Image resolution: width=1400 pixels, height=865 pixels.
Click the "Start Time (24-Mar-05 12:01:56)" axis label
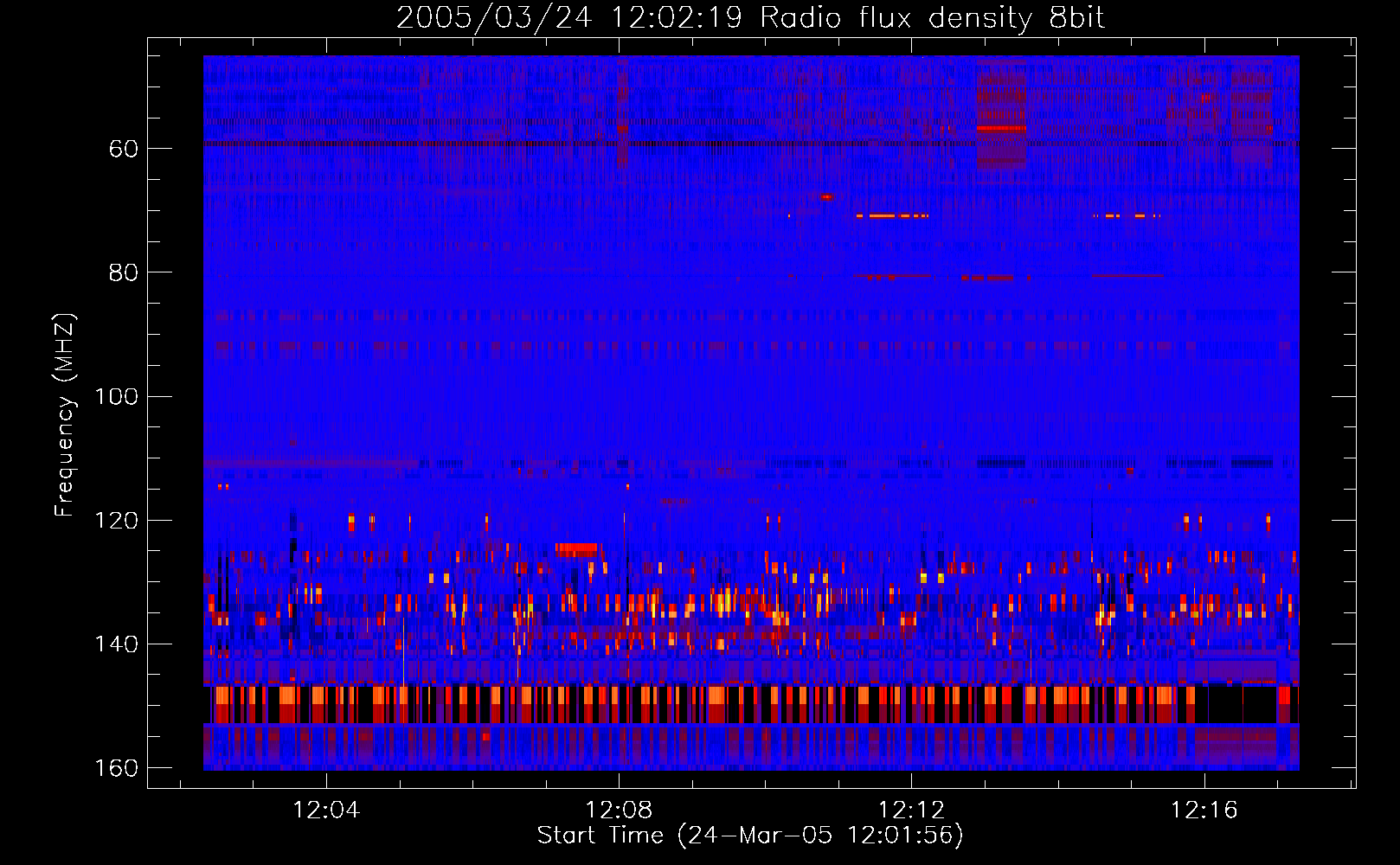click(x=750, y=836)
